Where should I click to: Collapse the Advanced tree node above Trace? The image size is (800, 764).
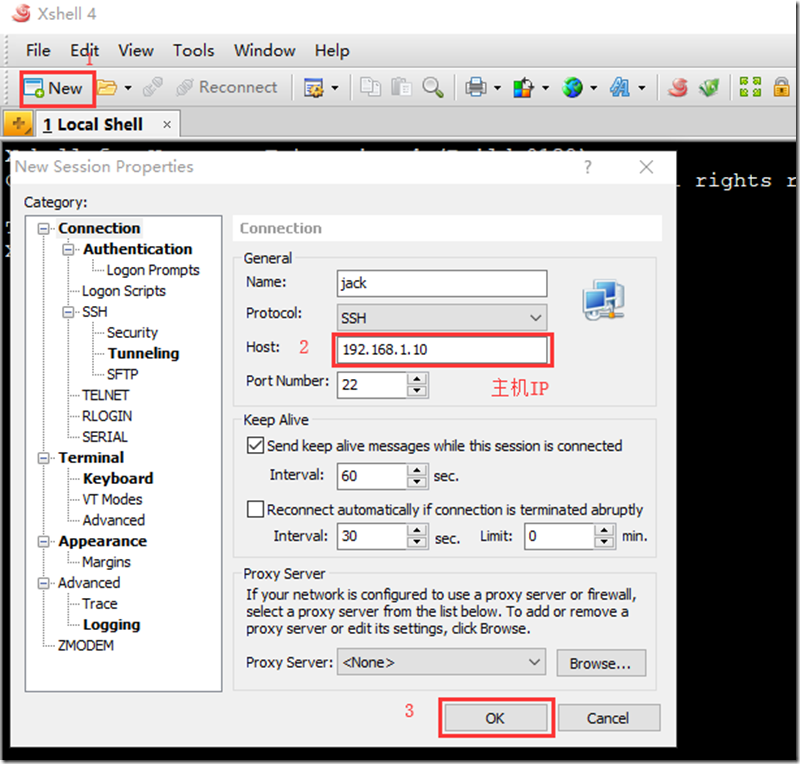click(44, 583)
